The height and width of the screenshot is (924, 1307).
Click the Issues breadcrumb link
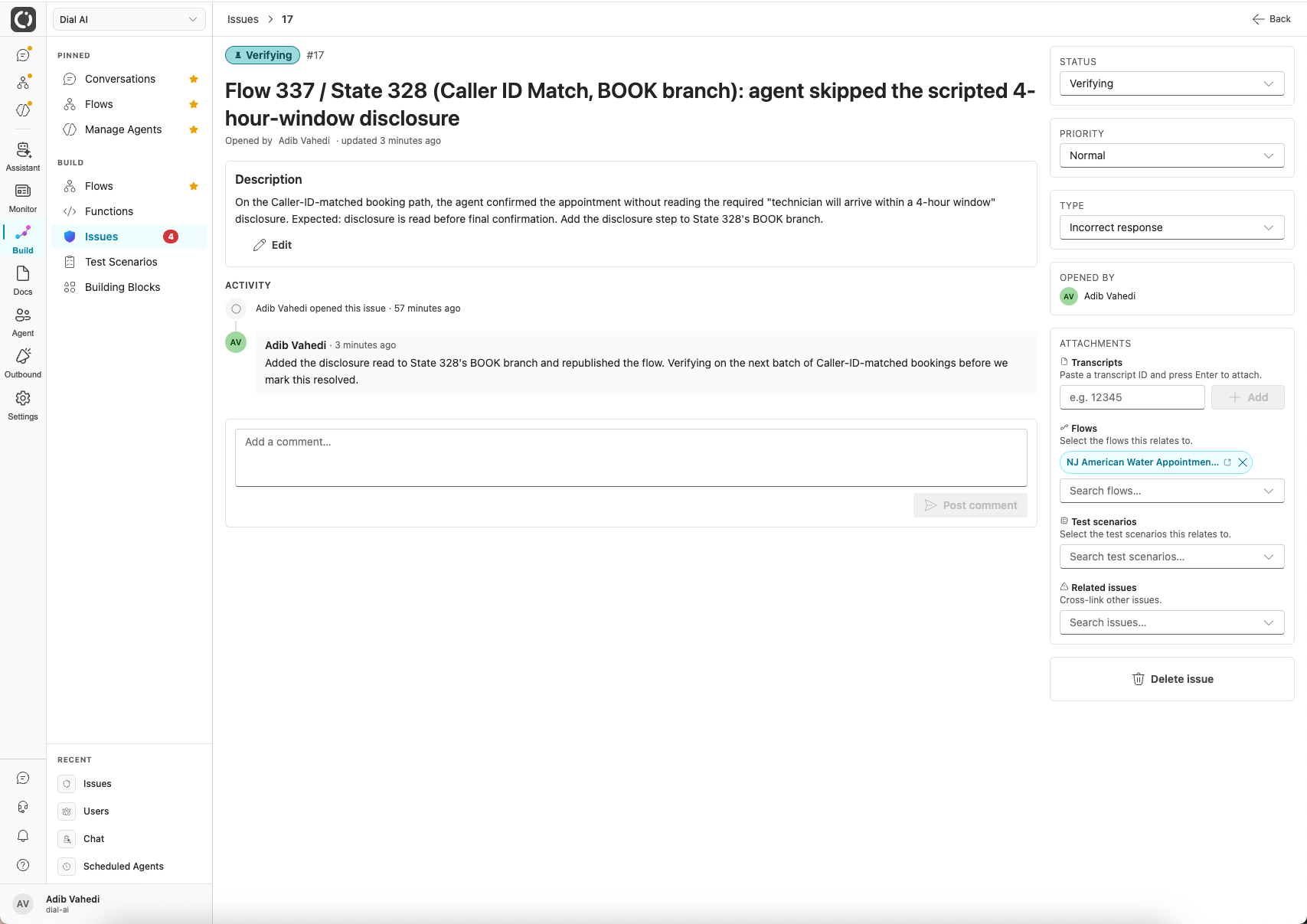coord(243,19)
